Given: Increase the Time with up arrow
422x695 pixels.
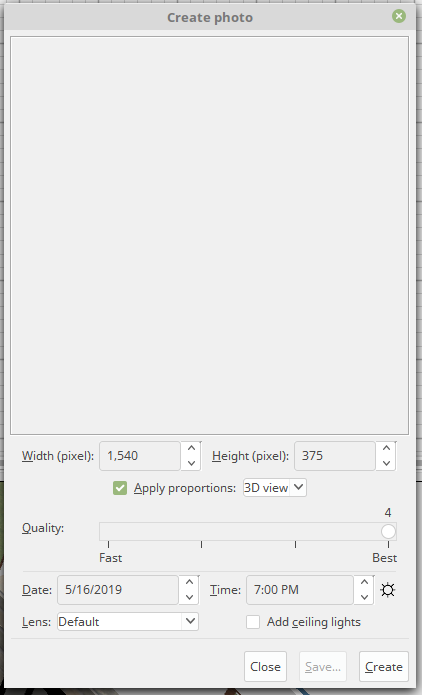Looking at the screenshot, I should click(x=364, y=582).
